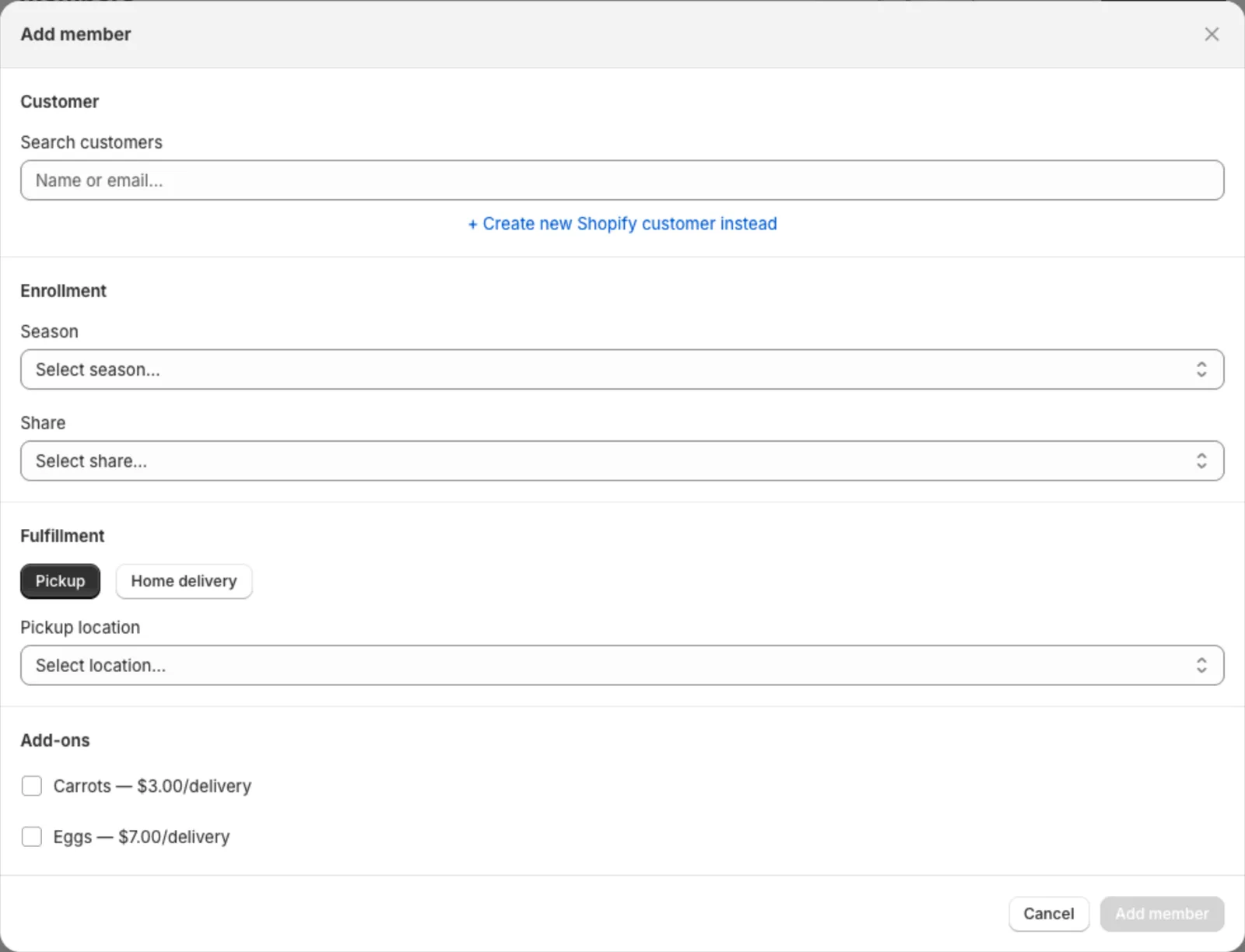Select the Pickup fulfillment option

[x=60, y=581]
